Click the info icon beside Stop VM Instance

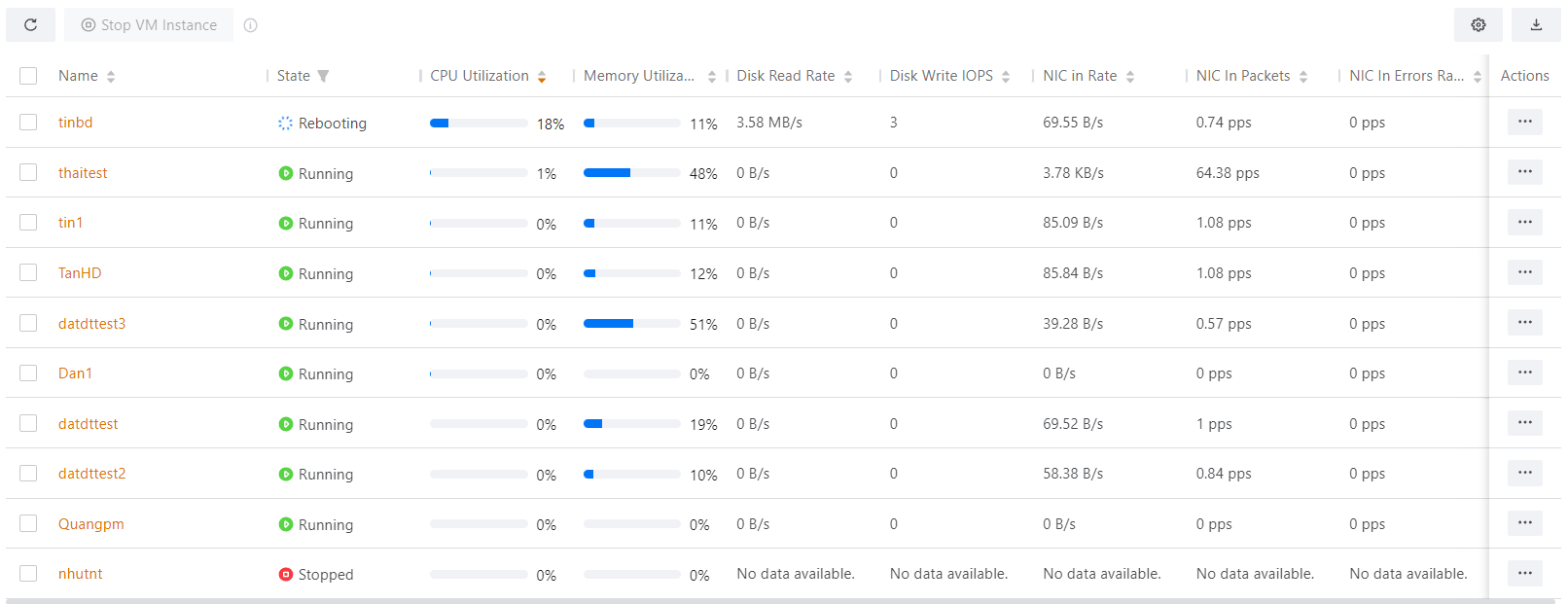(x=251, y=25)
